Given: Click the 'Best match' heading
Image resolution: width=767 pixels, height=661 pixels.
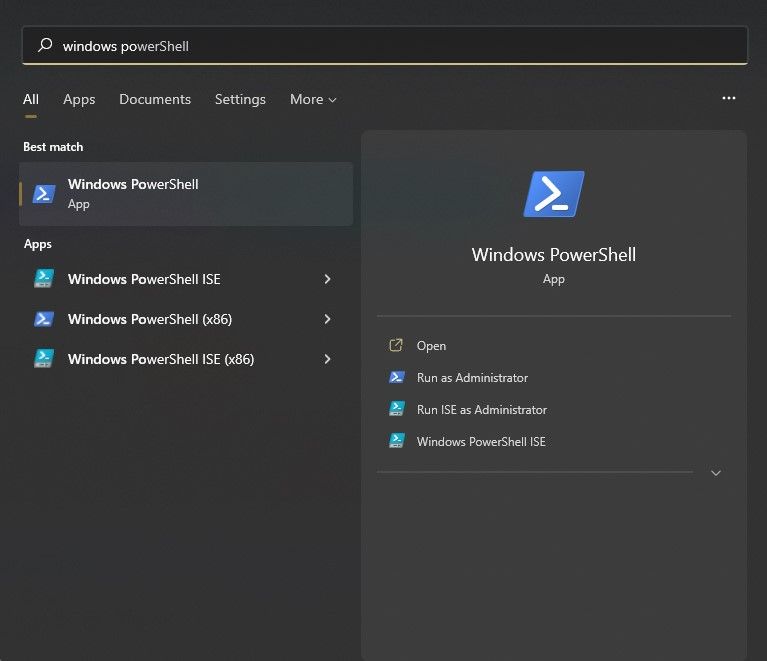Looking at the screenshot, I should (x=53, y=147).
